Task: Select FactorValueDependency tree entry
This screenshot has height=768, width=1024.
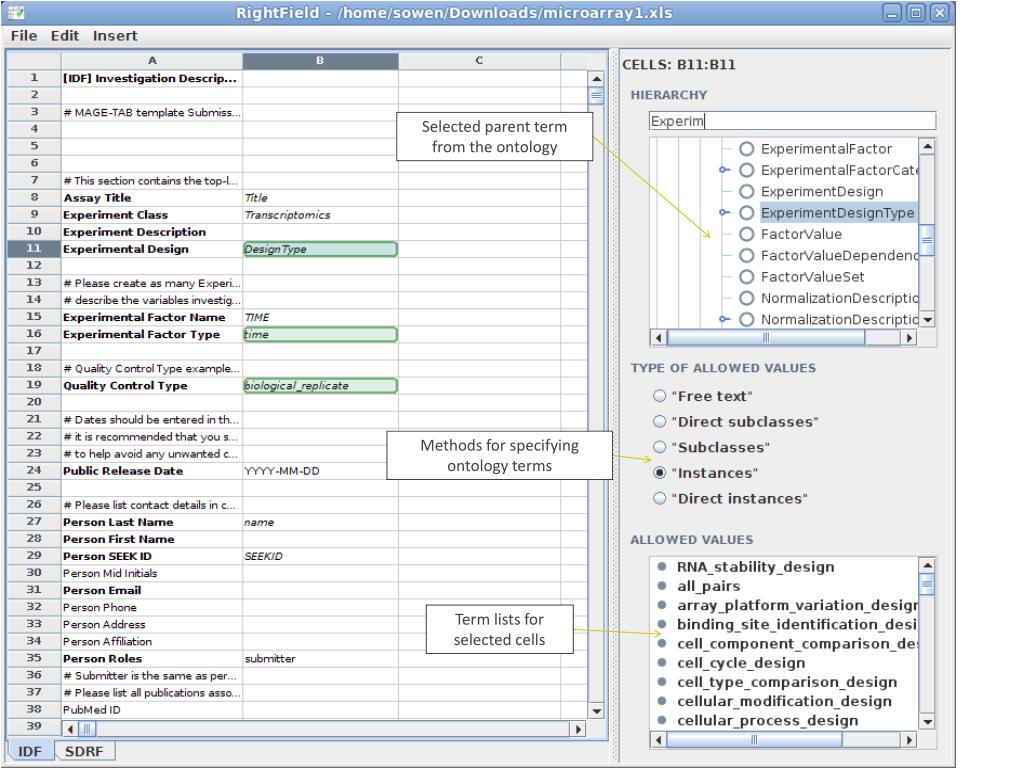Action: tap(839, 255)
